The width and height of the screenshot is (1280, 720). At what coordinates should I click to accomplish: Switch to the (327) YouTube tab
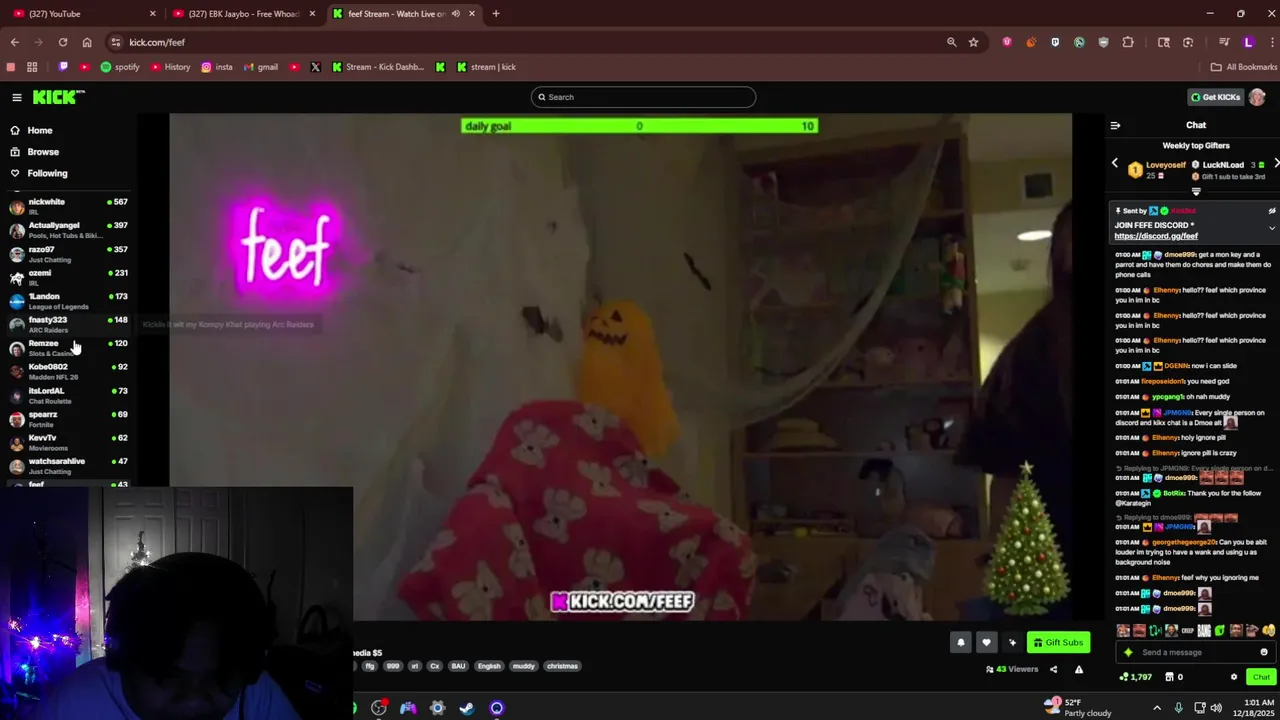click(x=84, y=14)
